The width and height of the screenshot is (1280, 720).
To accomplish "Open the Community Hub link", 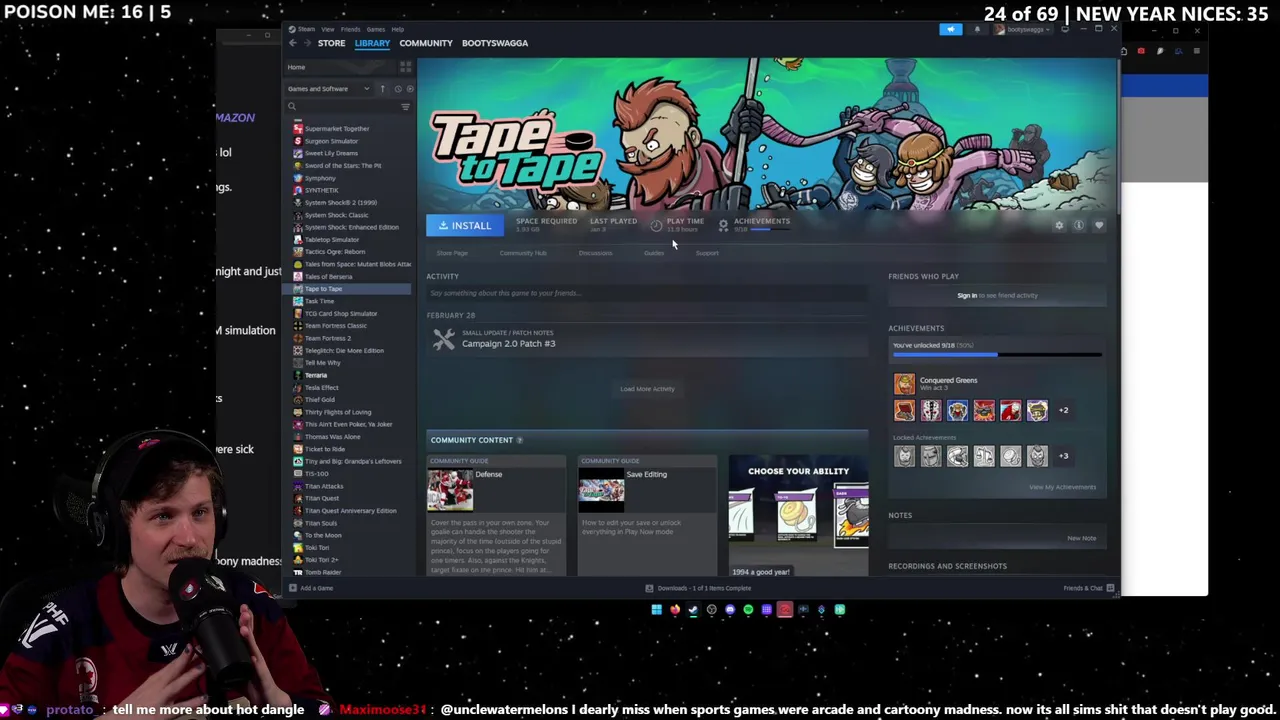I will (x=523, y=253).
